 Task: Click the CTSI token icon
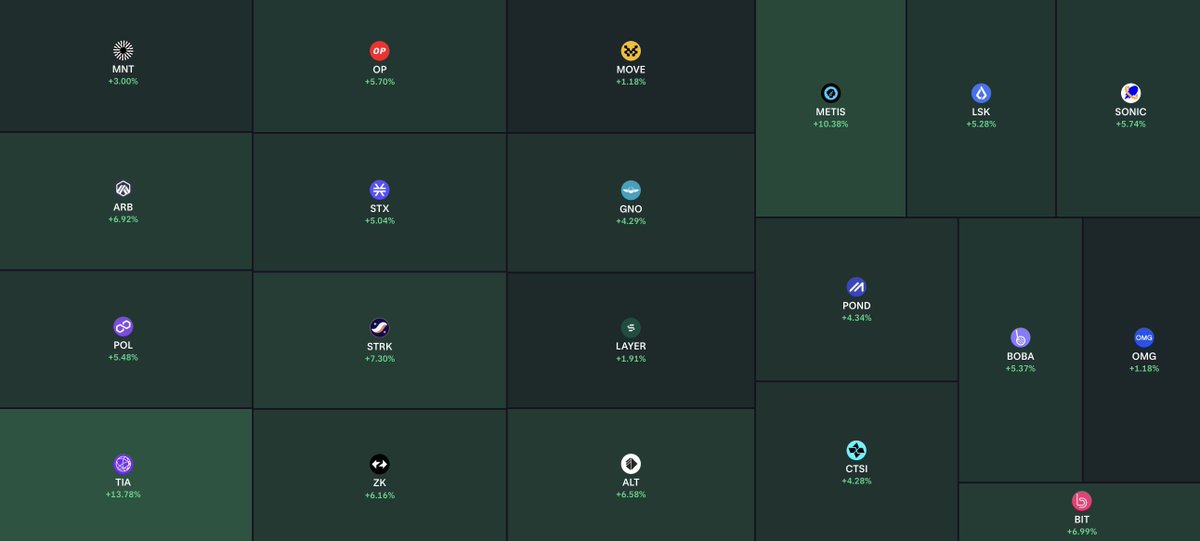click(x=856, y=450)
